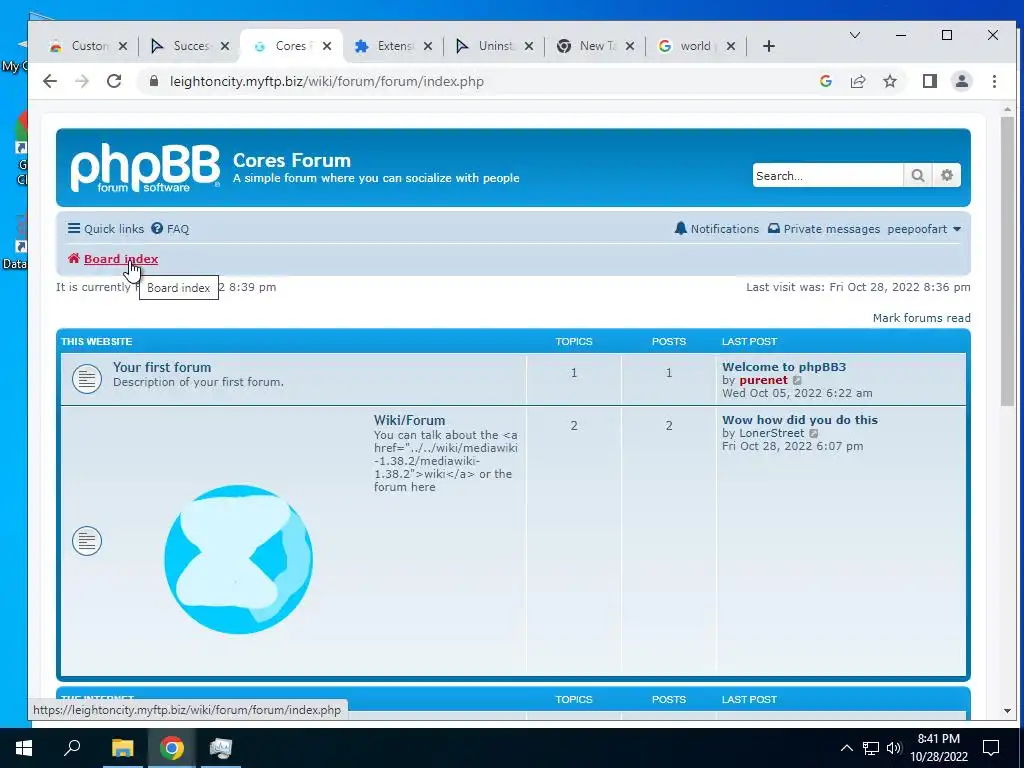Open the Wiki/Forum forum link
This screenshot has height=768, width=1024.
coord(409,420)
